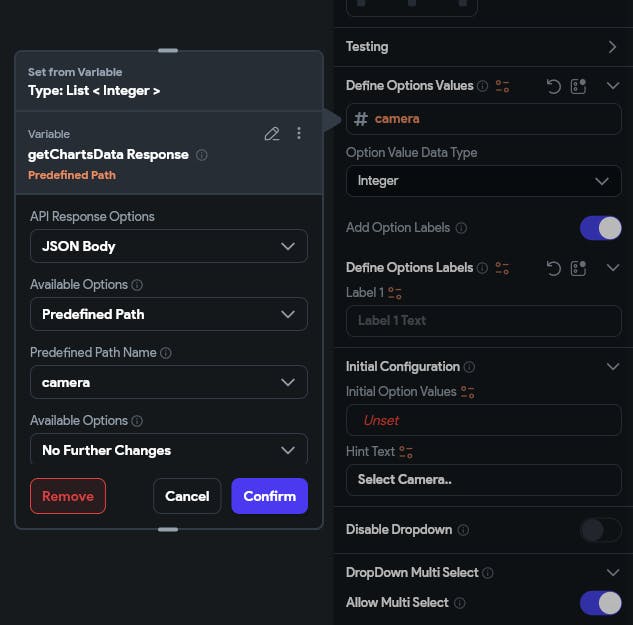Reset the Define Options Values setting

point(553,86)
